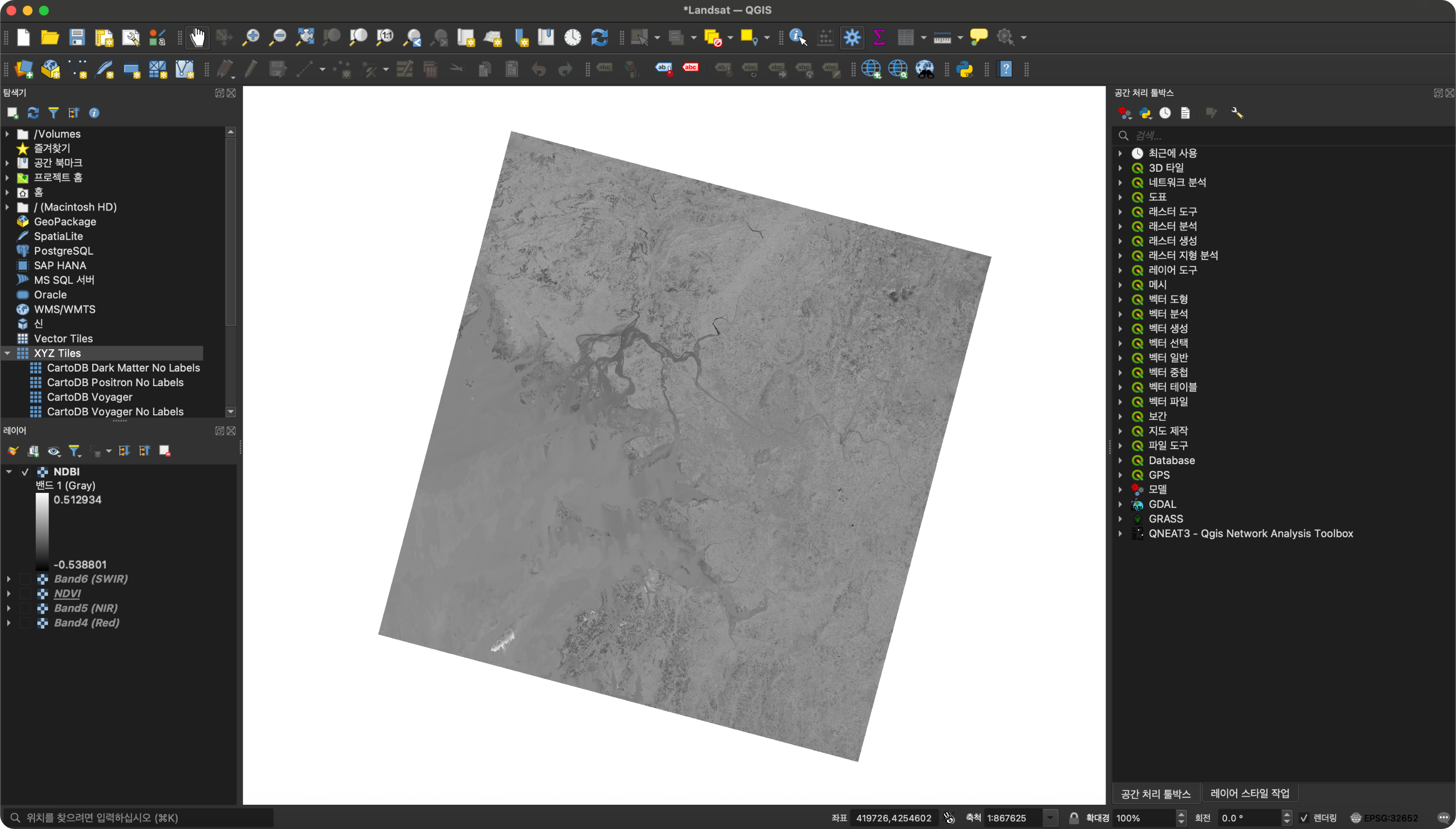Uncheck the NDBI layer visibility checkbox
Viewport: 1456px width, 829px height.
(x=25, y=471)
